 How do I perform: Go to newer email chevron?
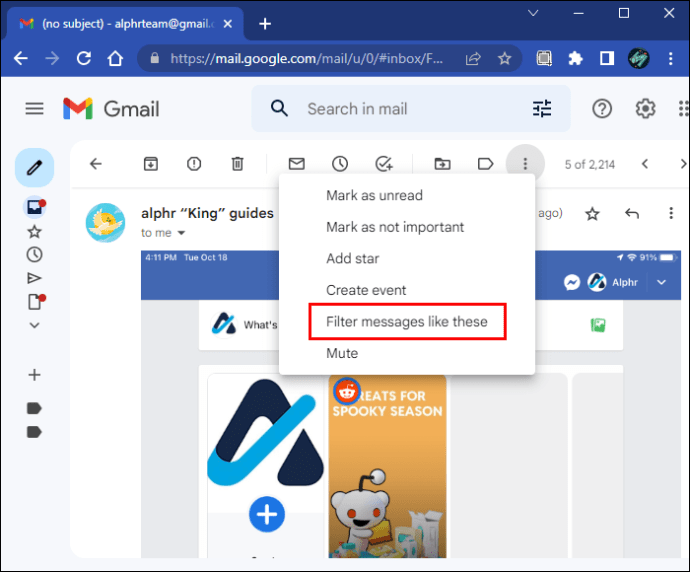tap(645, 164)
